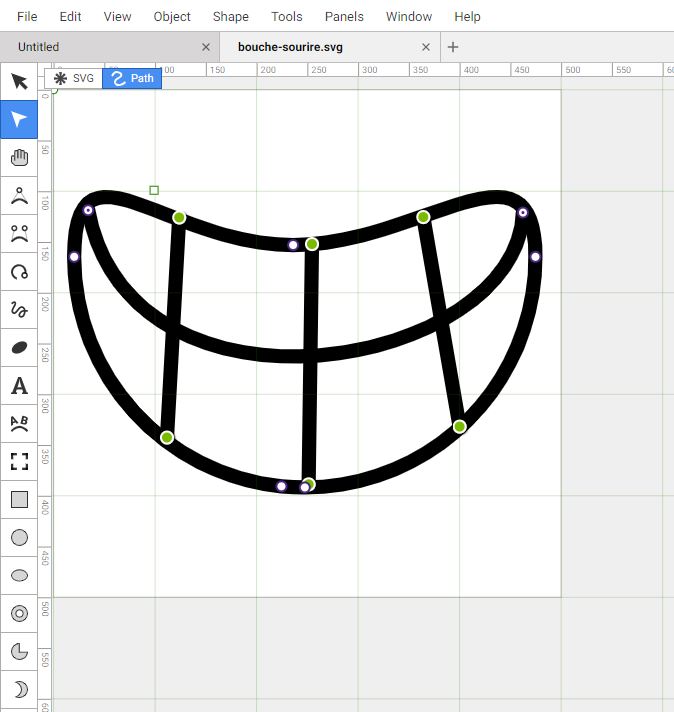Select the Circle shape tool
Image resolution: width=674 pixels, height=712 pixels.
click(19, 538)
